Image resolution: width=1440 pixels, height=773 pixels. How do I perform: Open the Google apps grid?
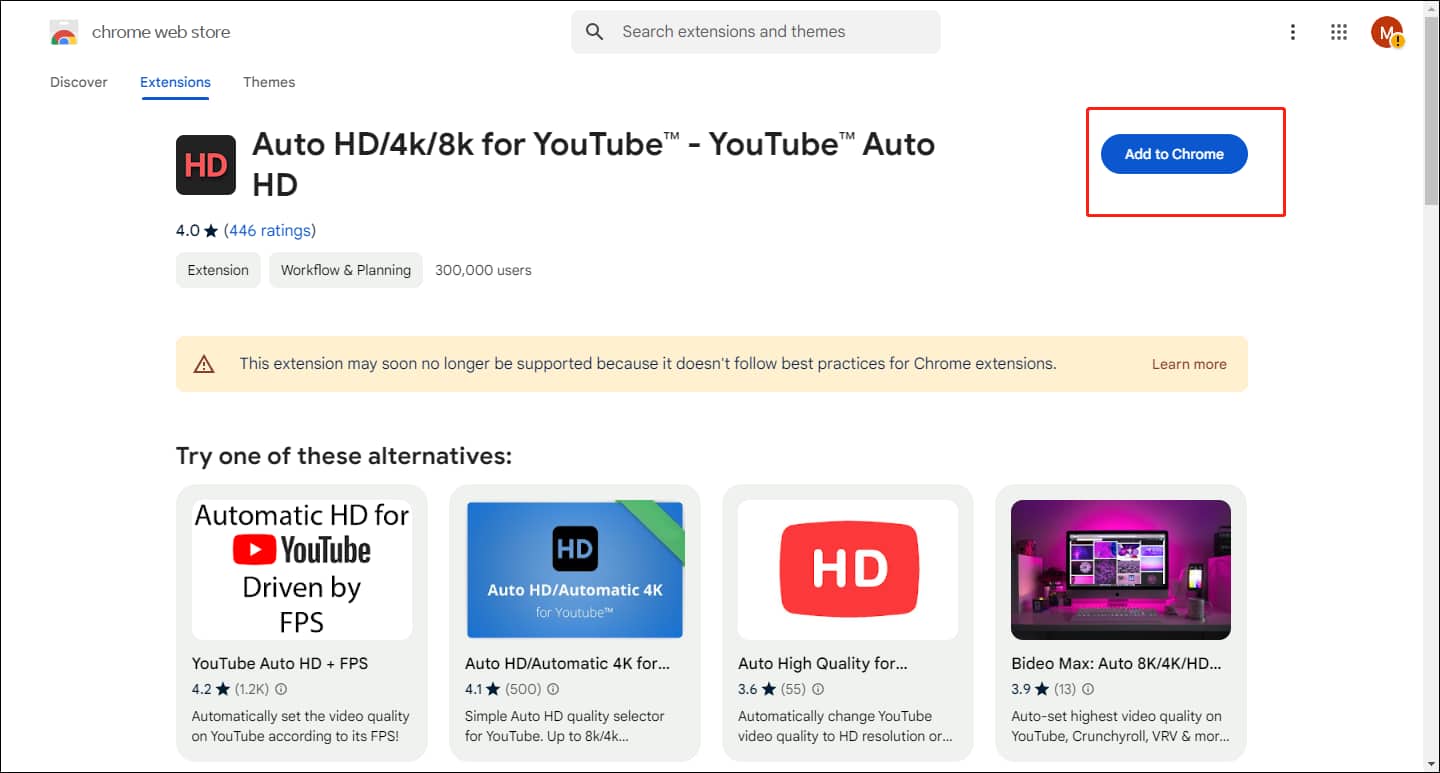point(1339,32)
